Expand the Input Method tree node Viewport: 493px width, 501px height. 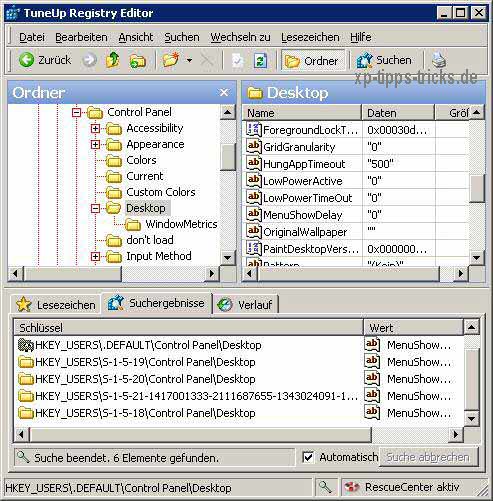click(x=96, y=257)
